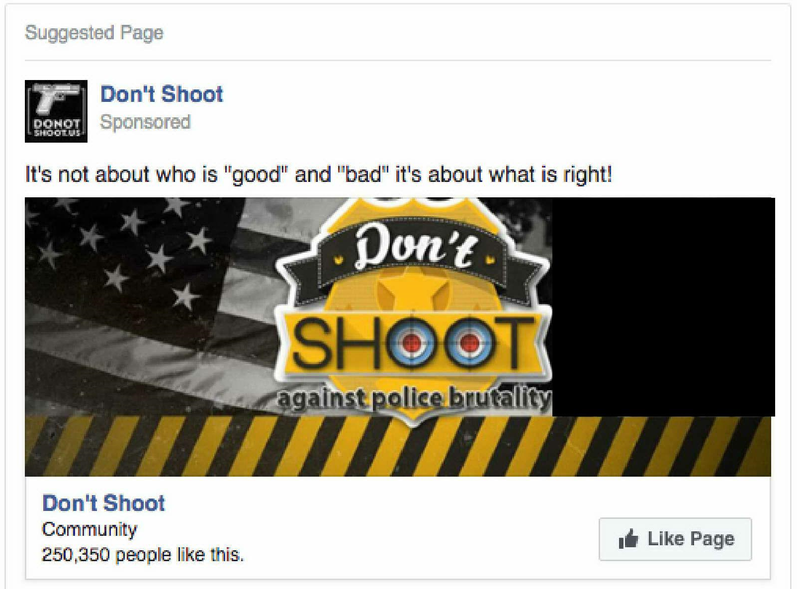Image resolution: width=800 pixels, height=589 pixels.
Task: Click the '250,350 people like this' count
Action: [143, 555]
